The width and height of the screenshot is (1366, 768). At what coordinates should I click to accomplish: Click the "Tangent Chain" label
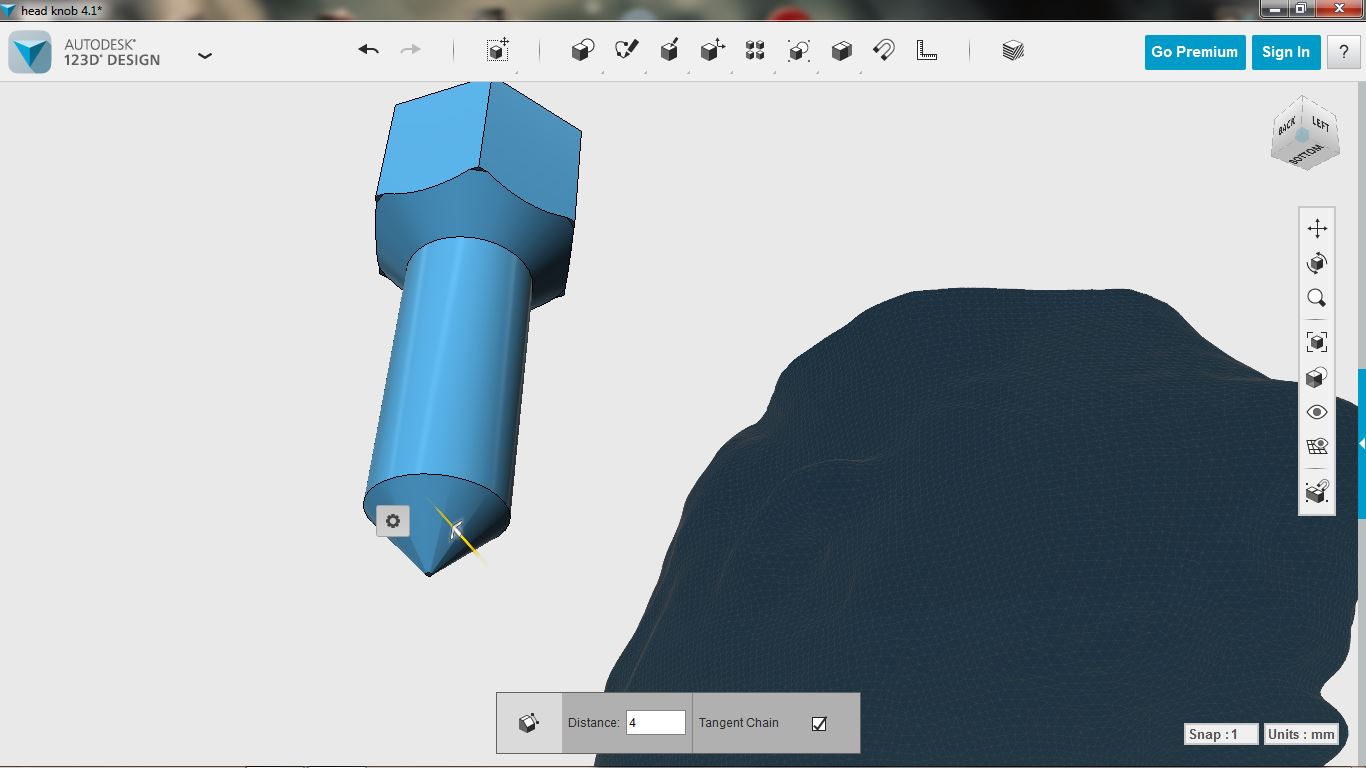pos(739,722)
